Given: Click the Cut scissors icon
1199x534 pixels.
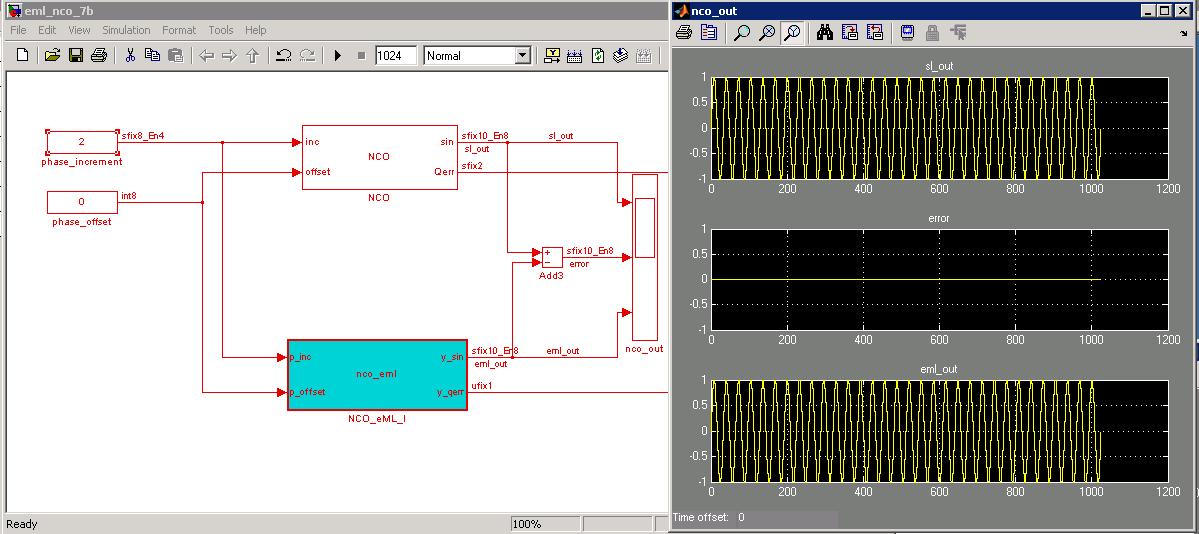Looking at the screenshot, I should pos(130,55).
